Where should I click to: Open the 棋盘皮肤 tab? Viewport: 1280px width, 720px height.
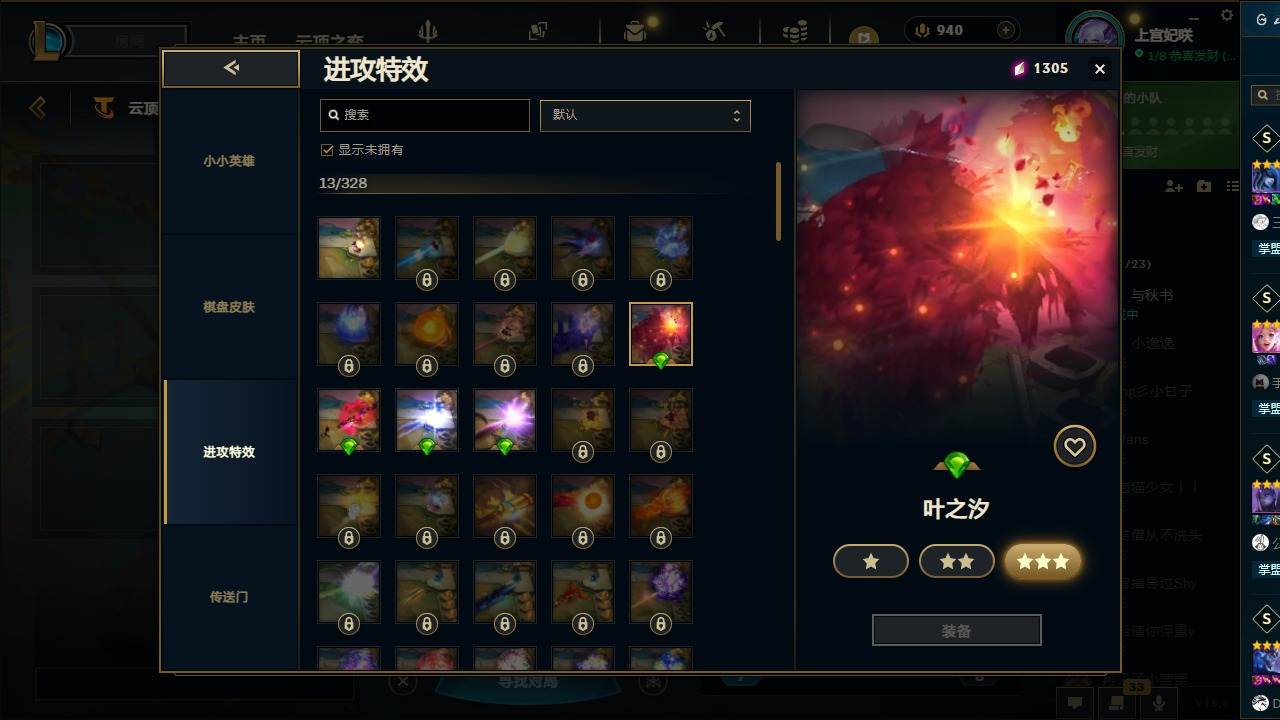[x=229, y=307]
